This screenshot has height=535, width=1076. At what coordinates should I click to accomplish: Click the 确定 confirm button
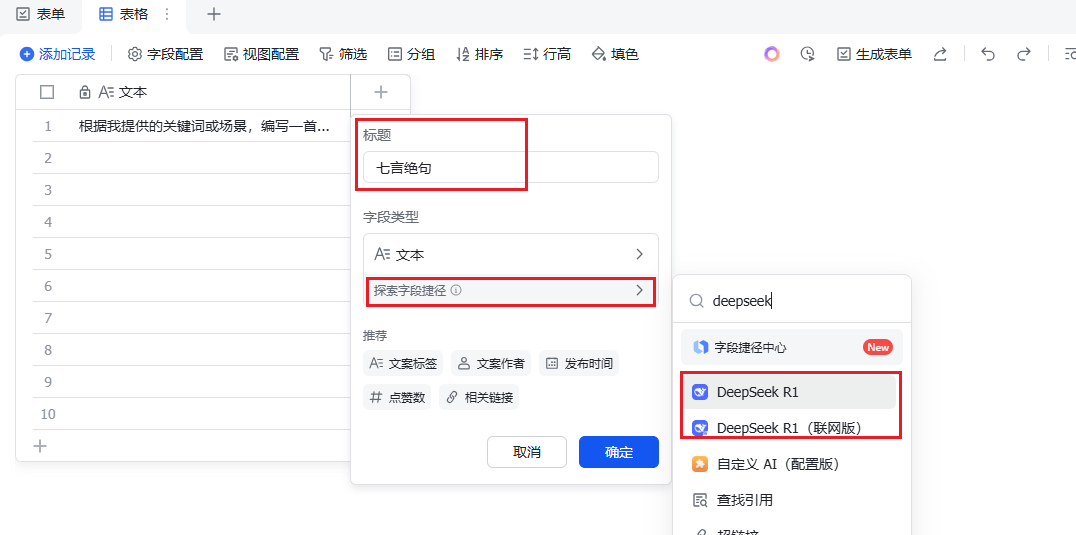click(x=619, y=452)
